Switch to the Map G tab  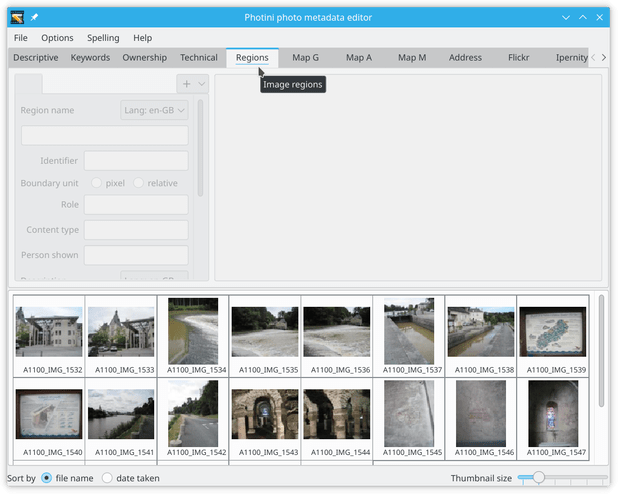(x=305, y=58)
